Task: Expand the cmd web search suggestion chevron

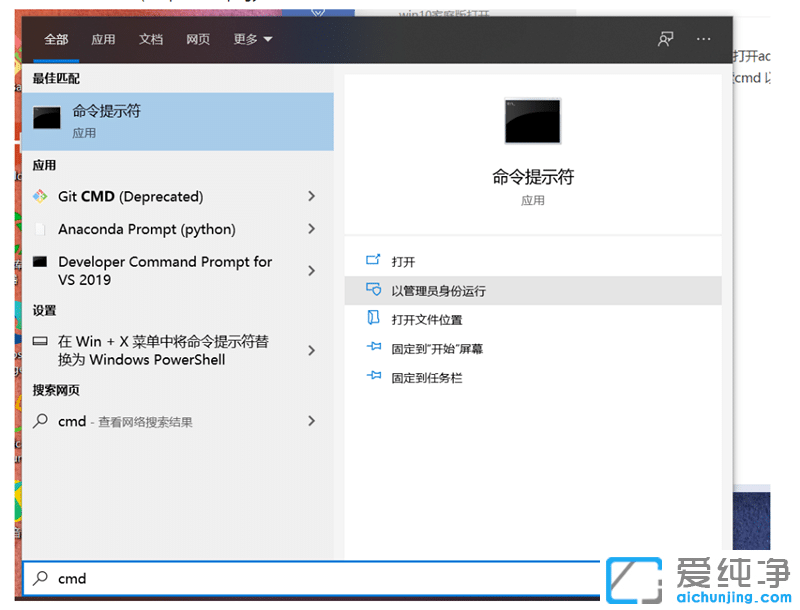Action: tap(311, 421)
